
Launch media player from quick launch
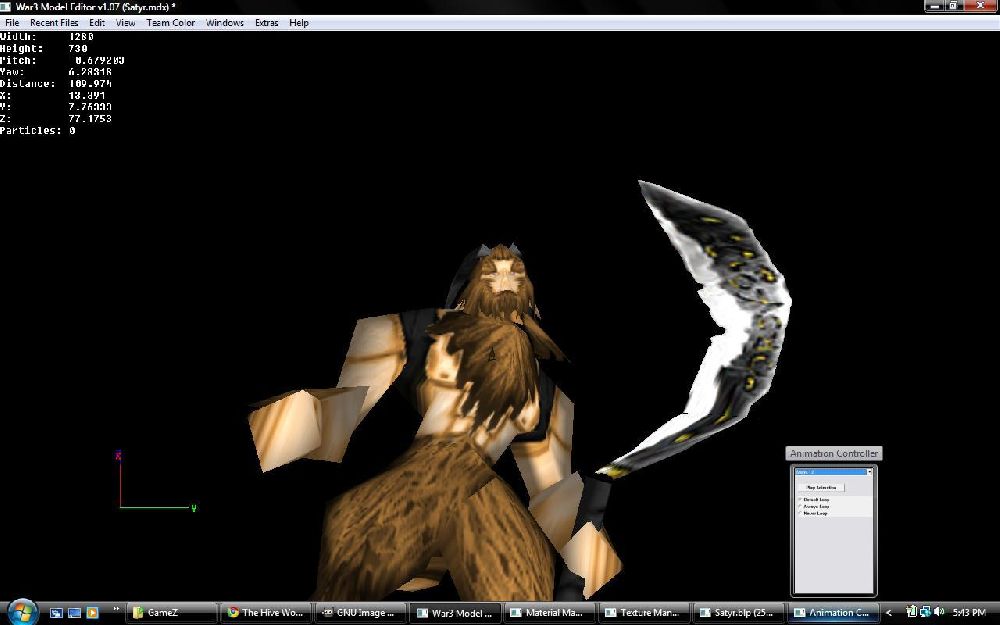92,613
